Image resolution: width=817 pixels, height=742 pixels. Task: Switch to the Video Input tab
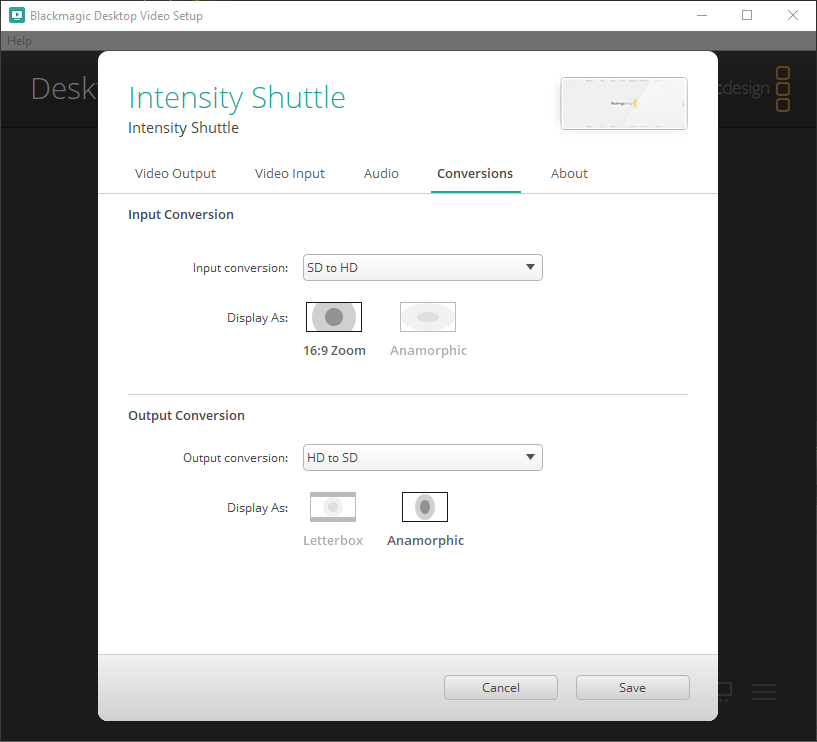[x=290, y=174]
